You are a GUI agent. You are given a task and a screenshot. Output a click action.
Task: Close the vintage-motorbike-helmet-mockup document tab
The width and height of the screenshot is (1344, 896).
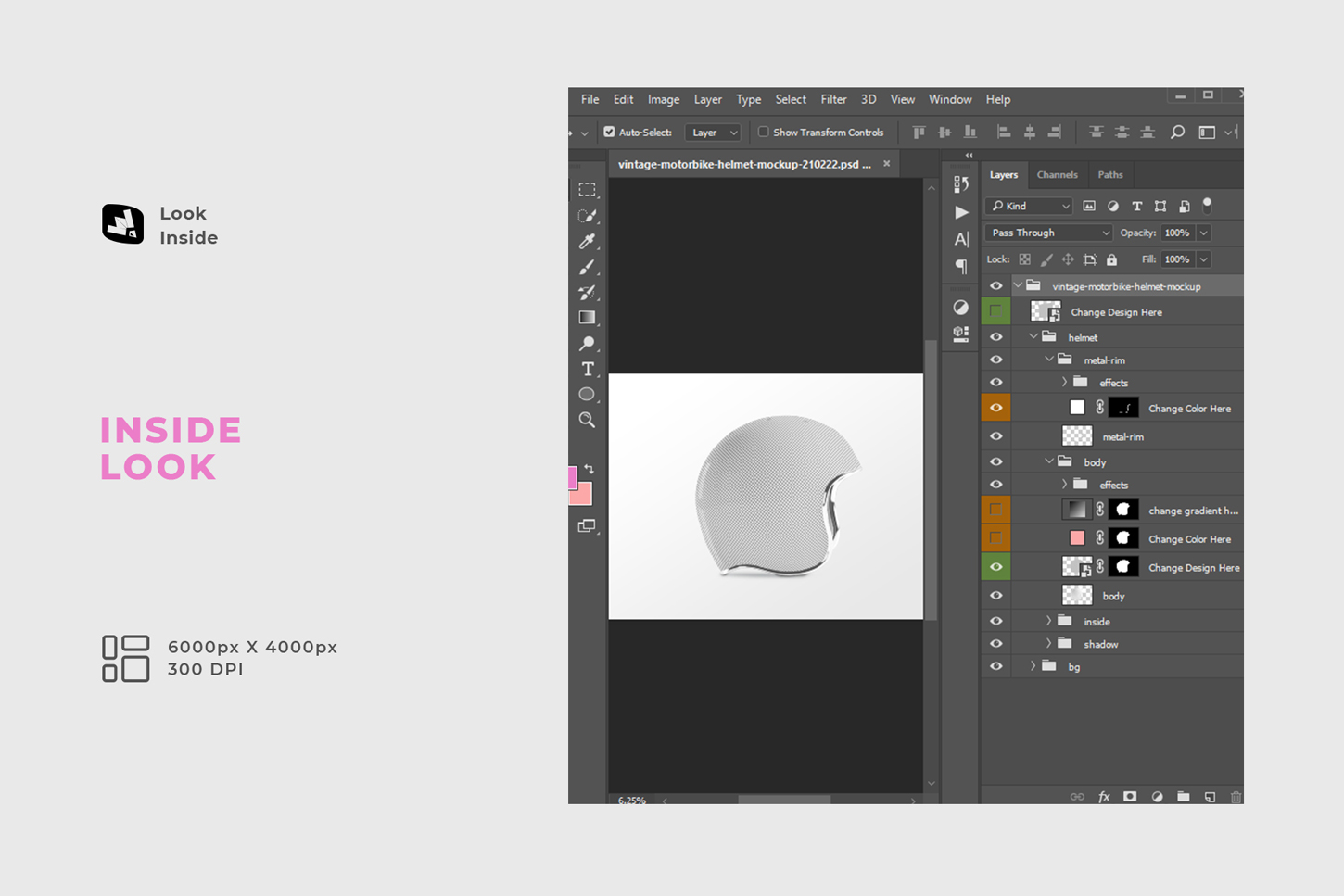tap(886, 164)
